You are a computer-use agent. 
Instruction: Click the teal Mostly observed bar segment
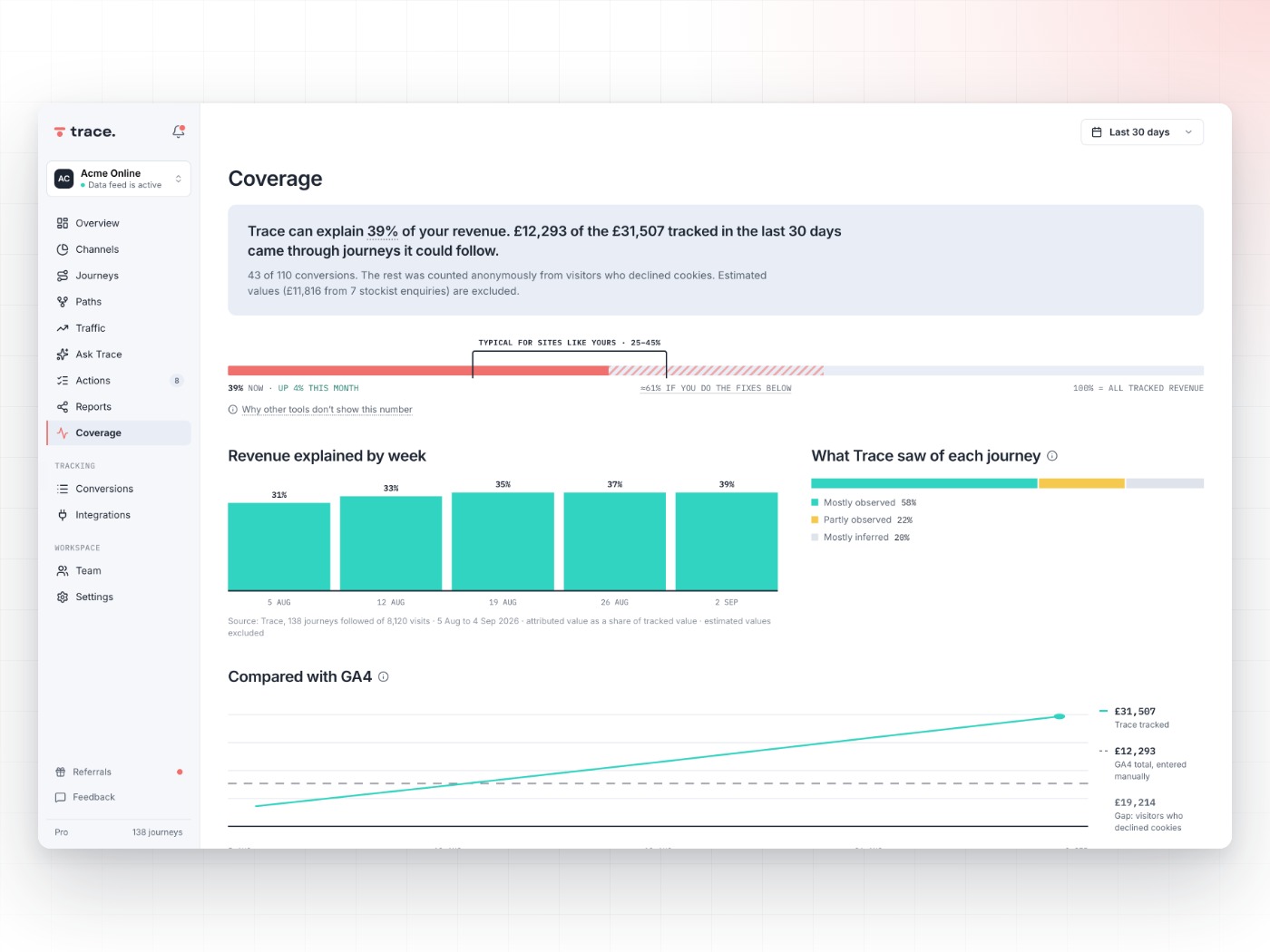923,483
